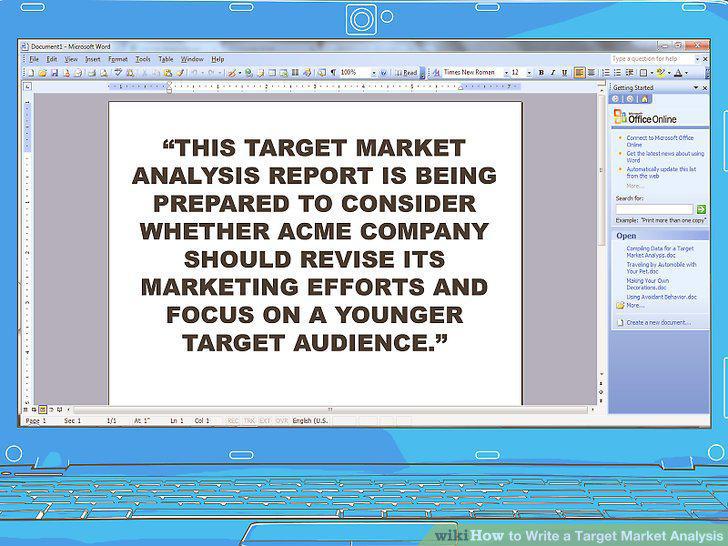Viewport: 728px width, 546px height.
Task: Click the Columns icon in the toolbar
Action: pyautogui.click(x=295, y=72)
